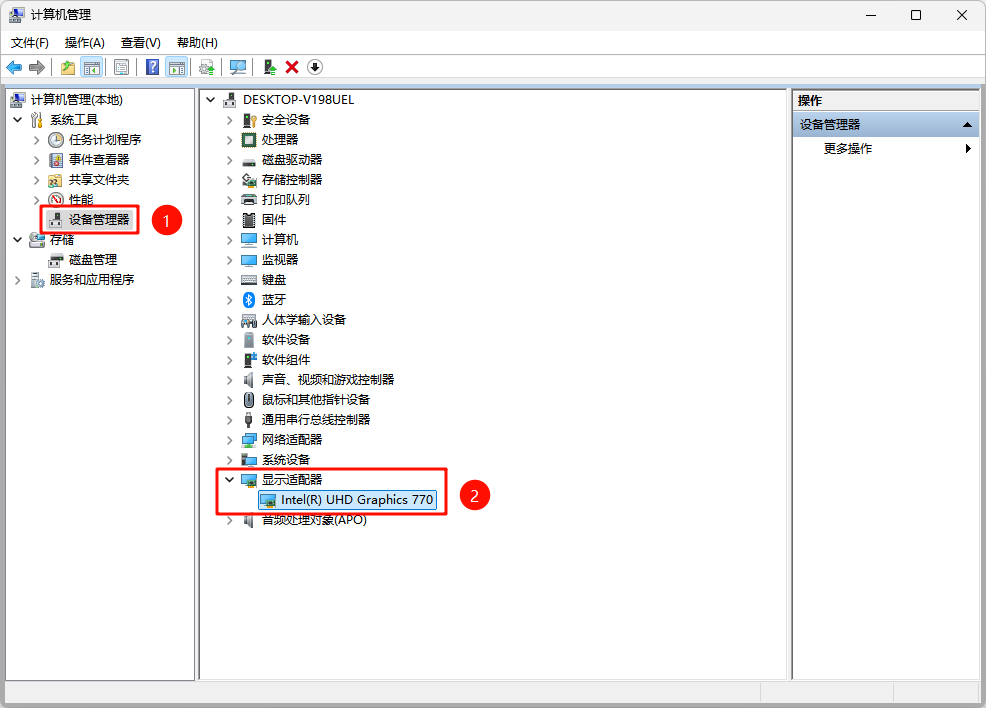Click the red X Uninstall device icon
This screenshot has width=986, height=708.
tap(292, 67)
